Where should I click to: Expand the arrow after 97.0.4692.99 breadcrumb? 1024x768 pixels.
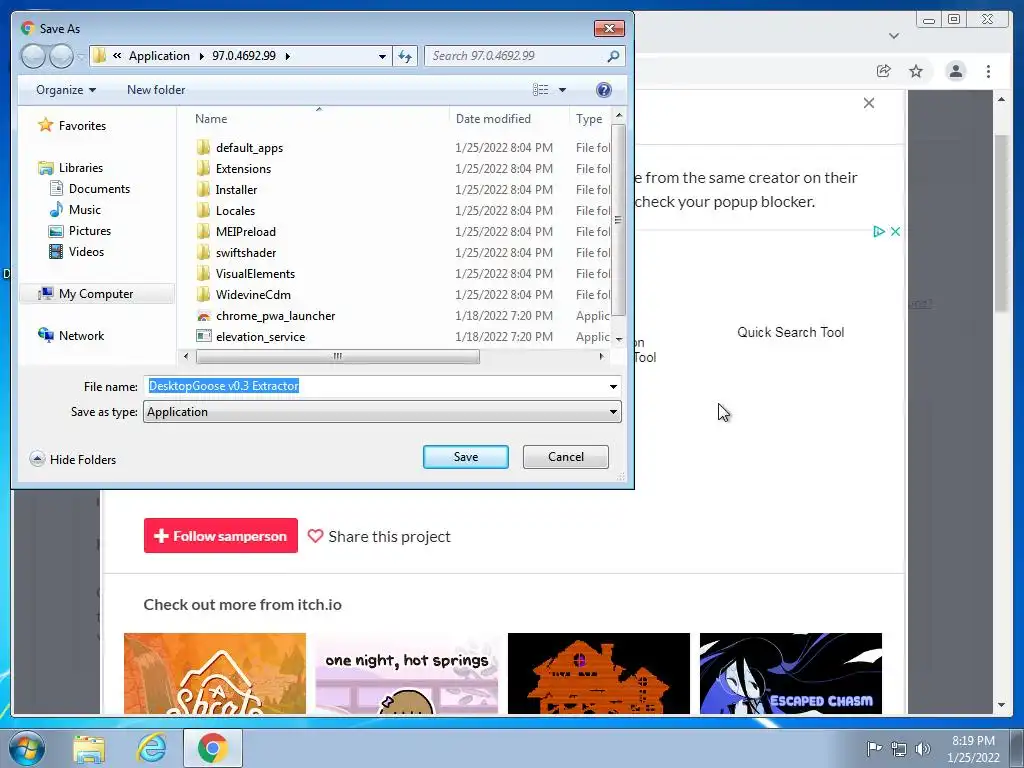[287, 56]
